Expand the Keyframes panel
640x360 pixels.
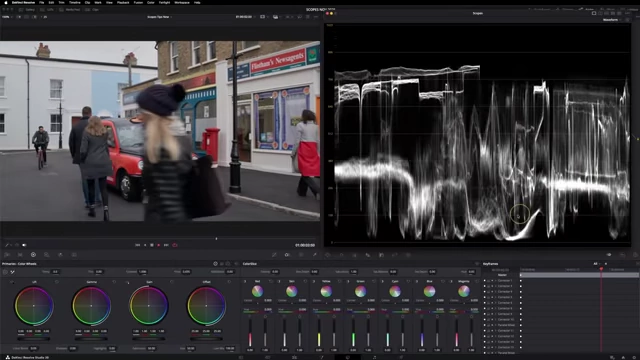click(637, 264)
